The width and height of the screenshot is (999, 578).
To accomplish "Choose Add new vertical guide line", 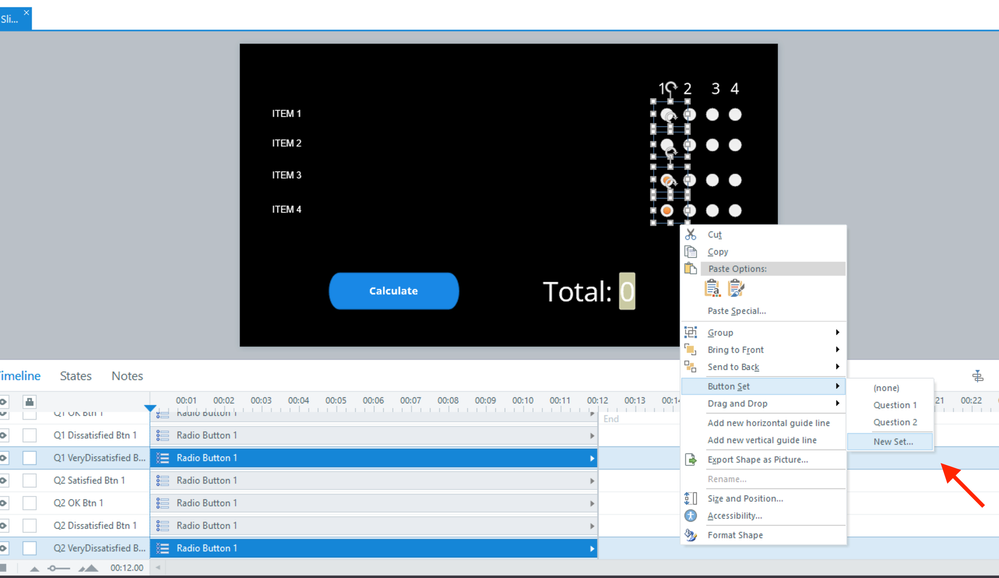I will coord(763,440).
